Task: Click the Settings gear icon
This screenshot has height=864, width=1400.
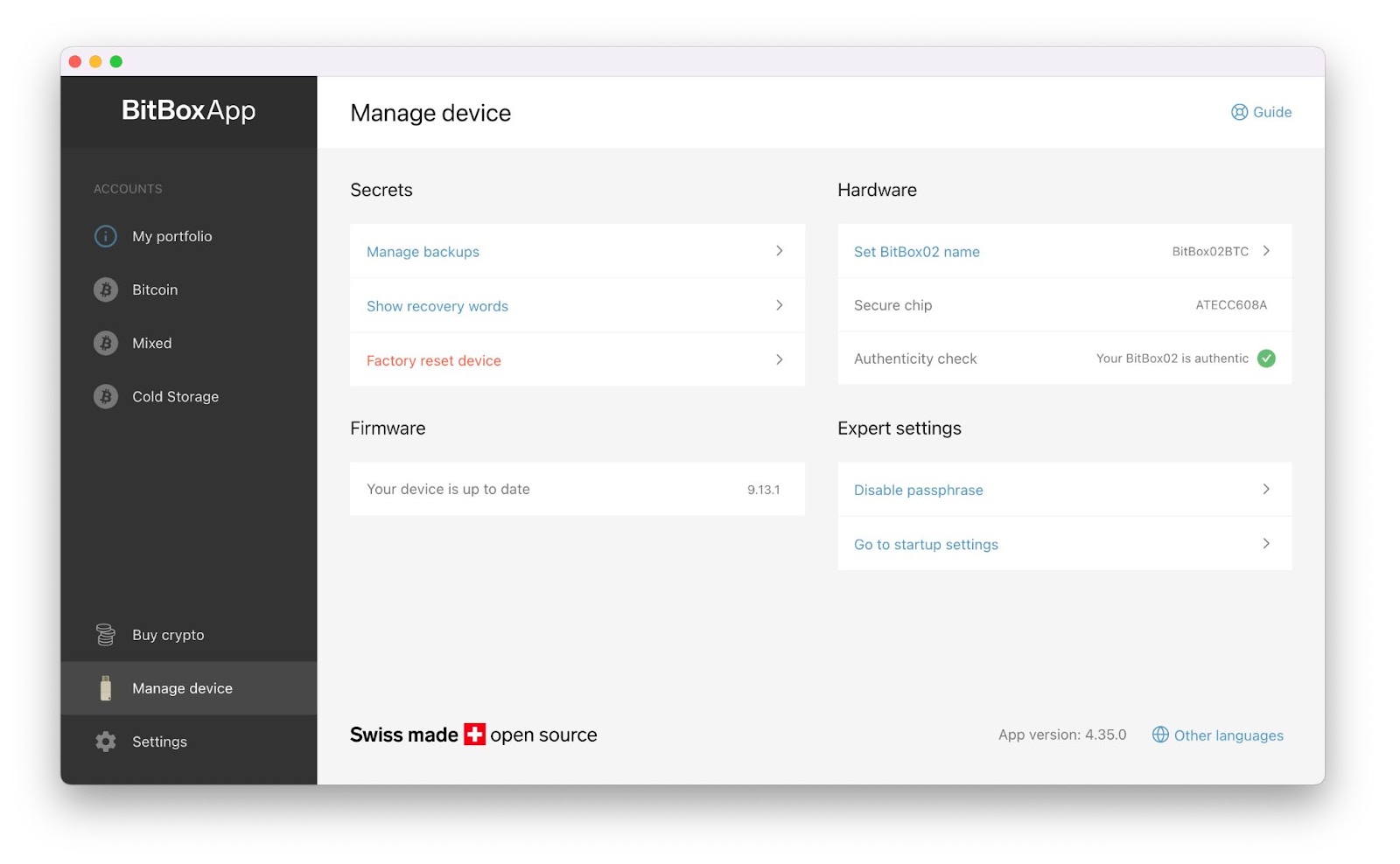Action: pyautogui.click(x=106, y=742)
